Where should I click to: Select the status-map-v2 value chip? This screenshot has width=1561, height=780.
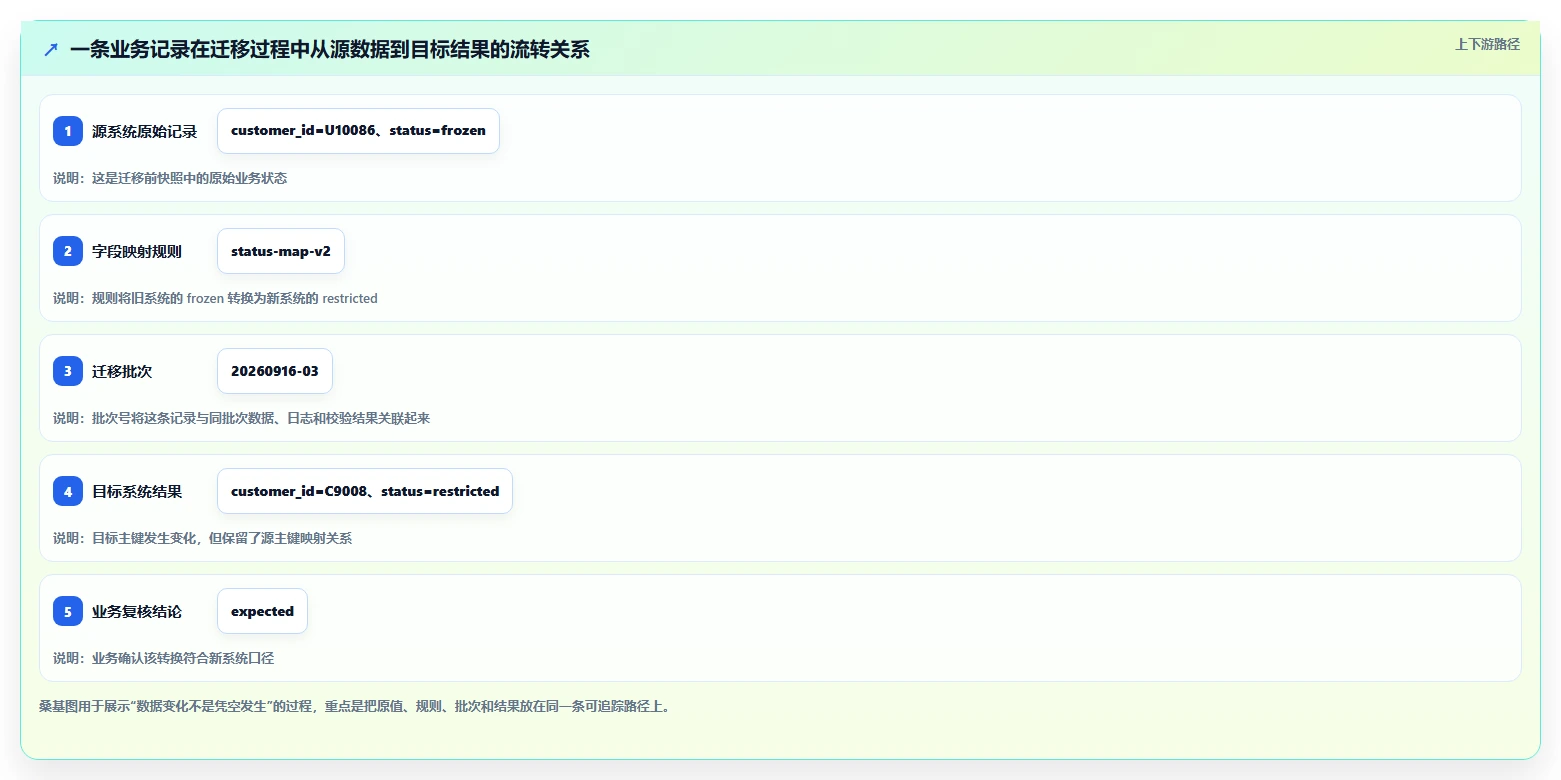(281, 251)
